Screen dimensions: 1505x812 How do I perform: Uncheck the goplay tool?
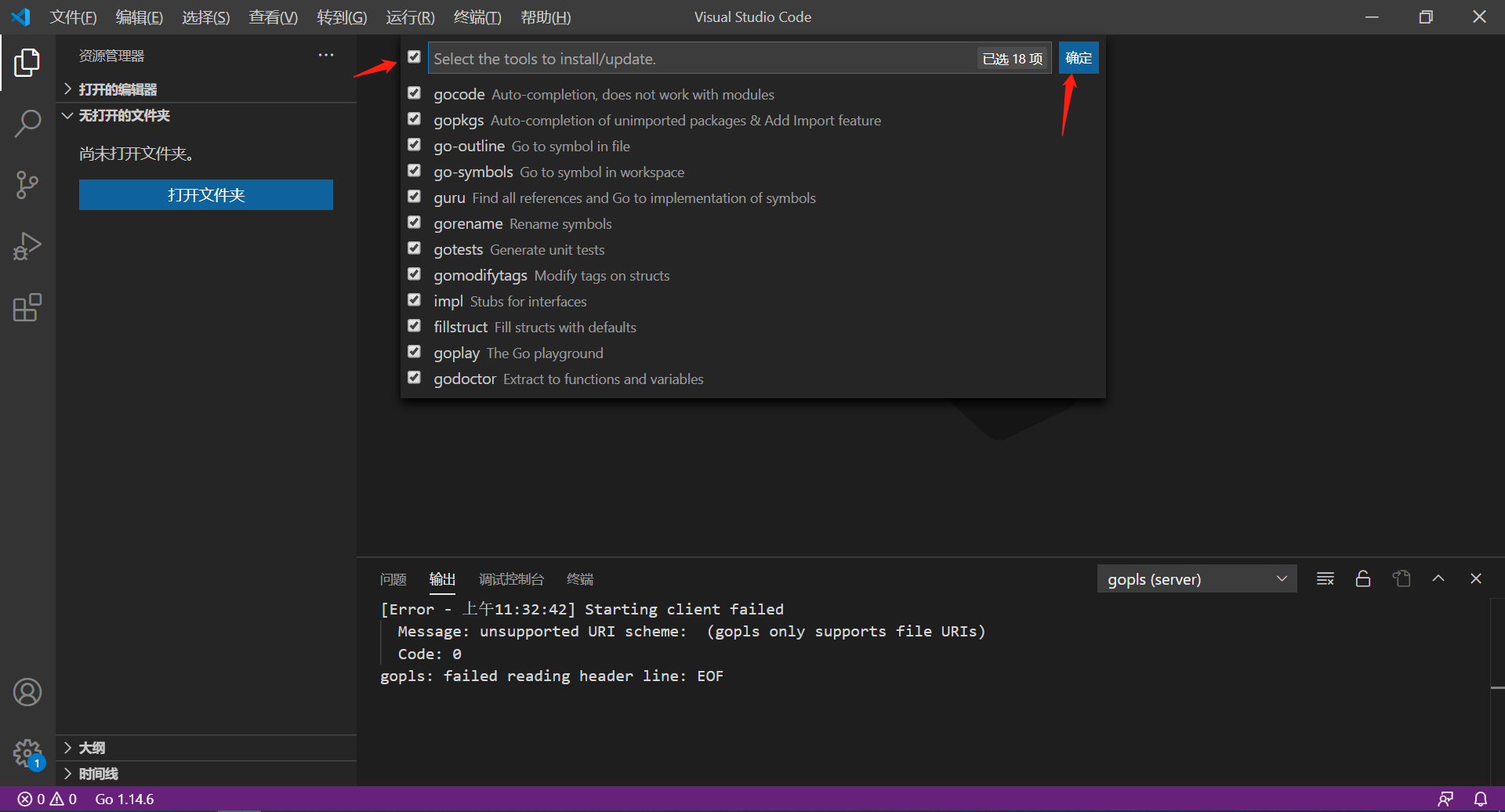tap(414, 351)
